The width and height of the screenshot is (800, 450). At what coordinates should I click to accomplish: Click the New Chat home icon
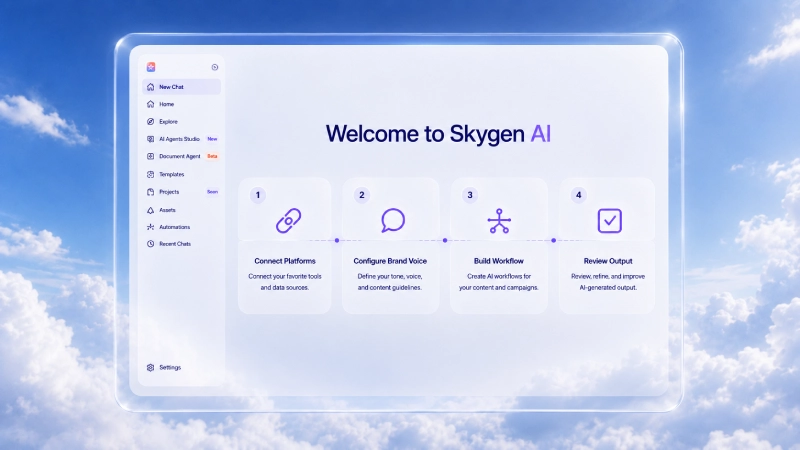pyautogui.click(x=151, y=87)
